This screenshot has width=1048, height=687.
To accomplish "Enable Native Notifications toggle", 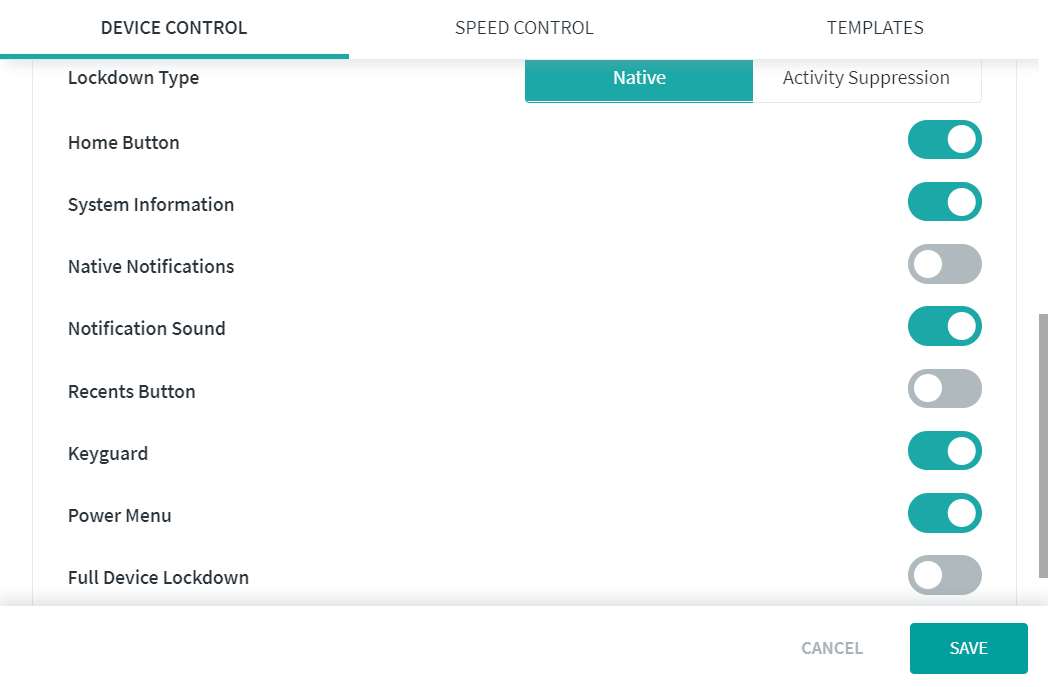I will point(944,264).
